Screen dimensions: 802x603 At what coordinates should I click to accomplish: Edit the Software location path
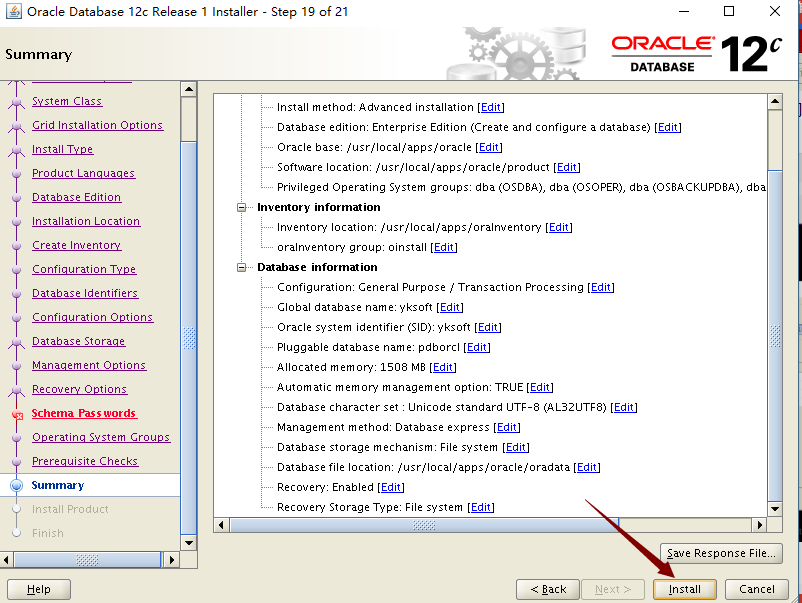pos(567,167)
